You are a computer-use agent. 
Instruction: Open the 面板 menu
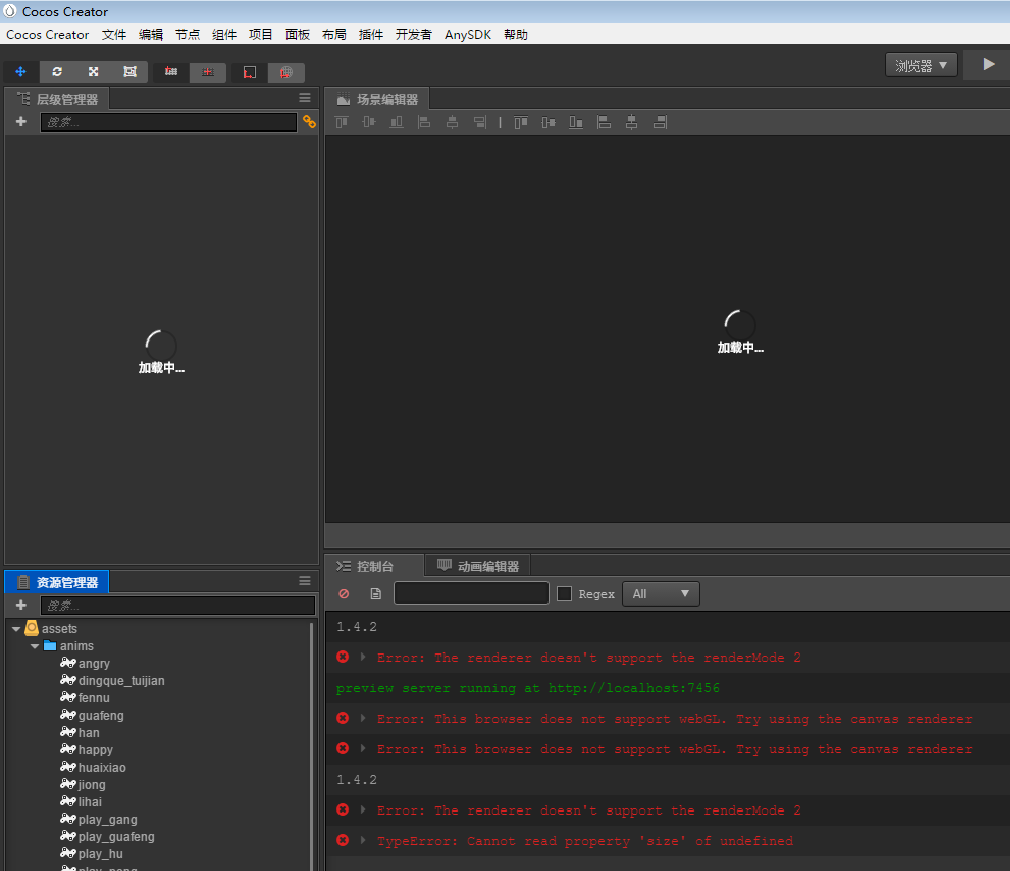click(x=298, y=35)
